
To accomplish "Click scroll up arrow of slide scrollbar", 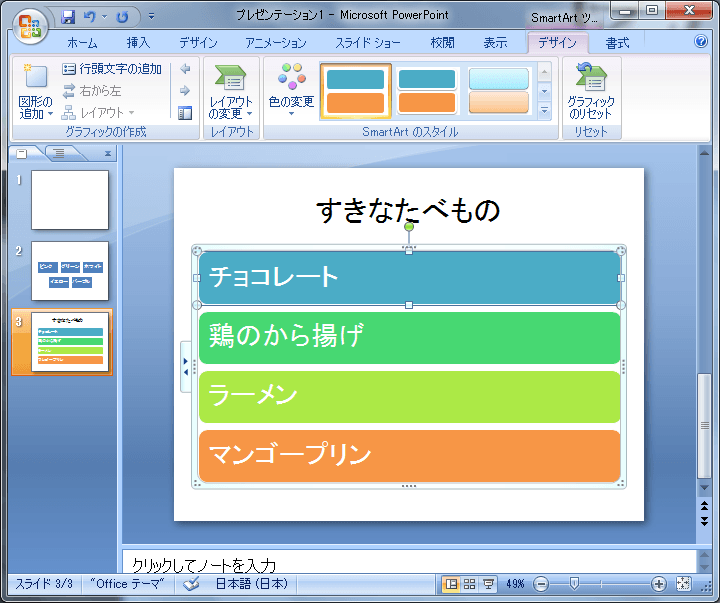I will tap(704, 153).
